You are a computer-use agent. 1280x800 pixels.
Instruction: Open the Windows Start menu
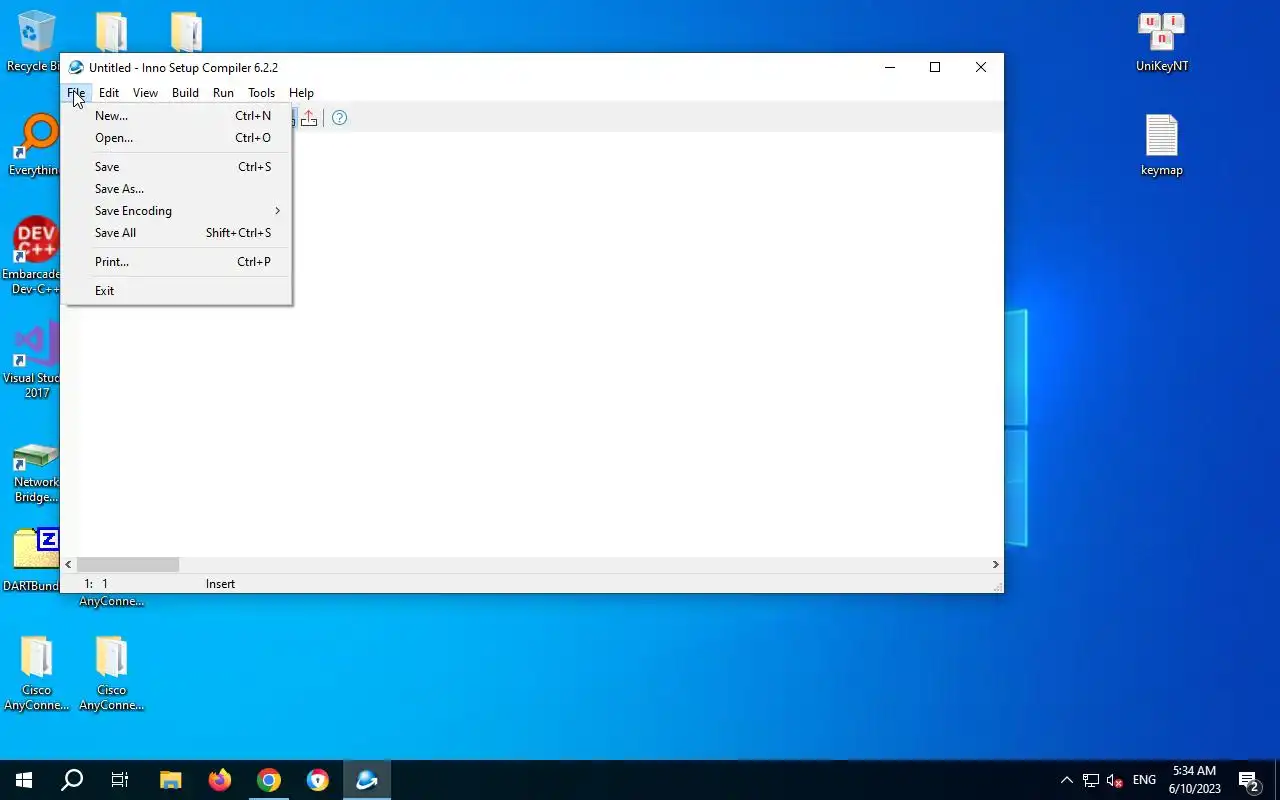pyautogui.click(x=24, y=780)
